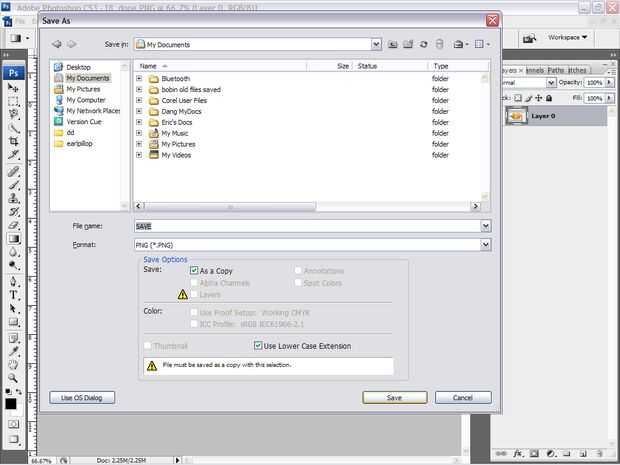Open the Save in location dropdown

pos(376,44)
